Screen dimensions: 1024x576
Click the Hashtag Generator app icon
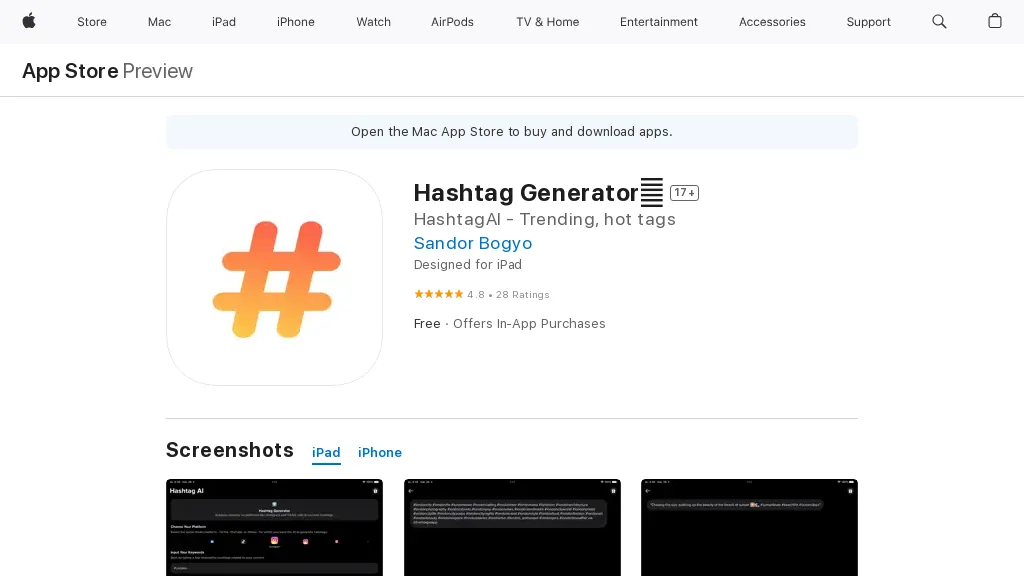coord(274,277)
